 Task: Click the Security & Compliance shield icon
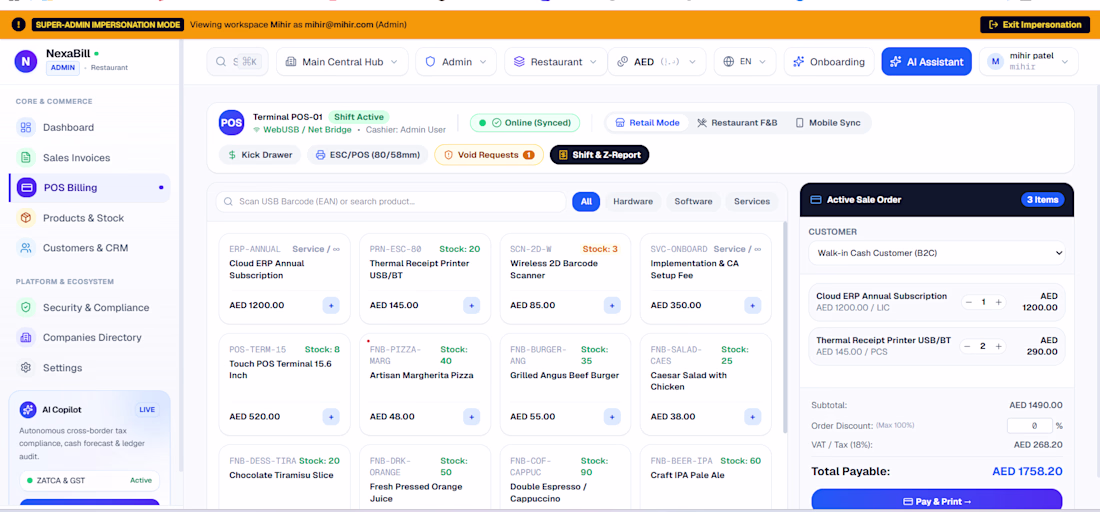tap(26, 308)
